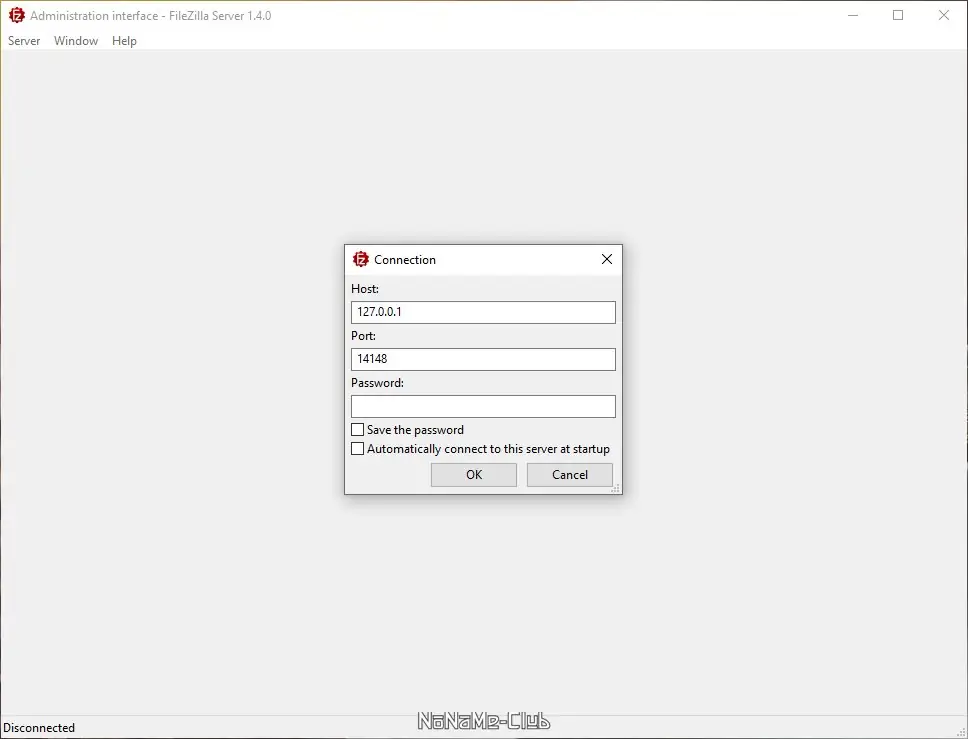968x739 pixels.
Task: Click the main window title text
Action: click(x=151, y=15)
